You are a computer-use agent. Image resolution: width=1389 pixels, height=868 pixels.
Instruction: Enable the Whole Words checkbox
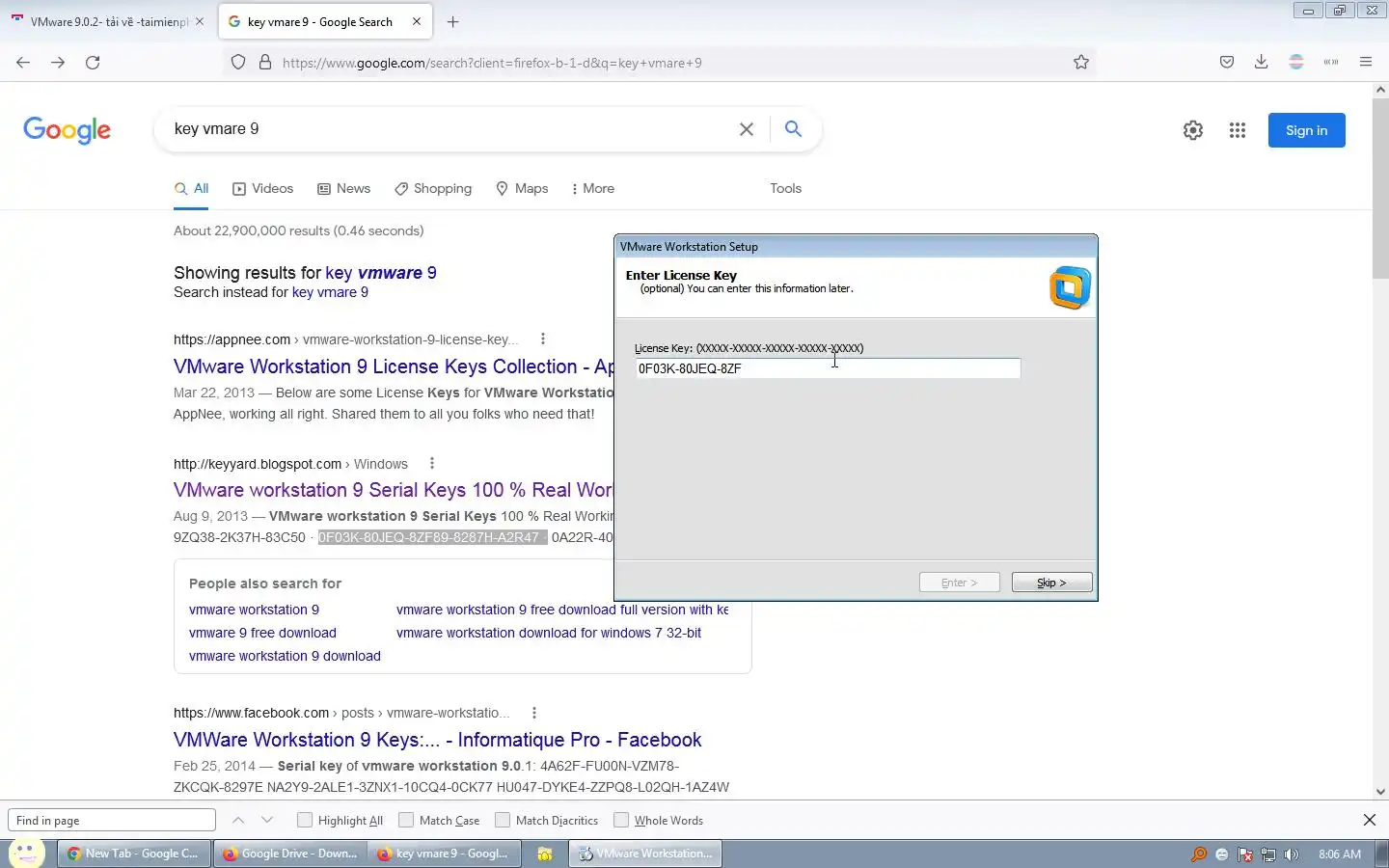click(x=621, y=820)
